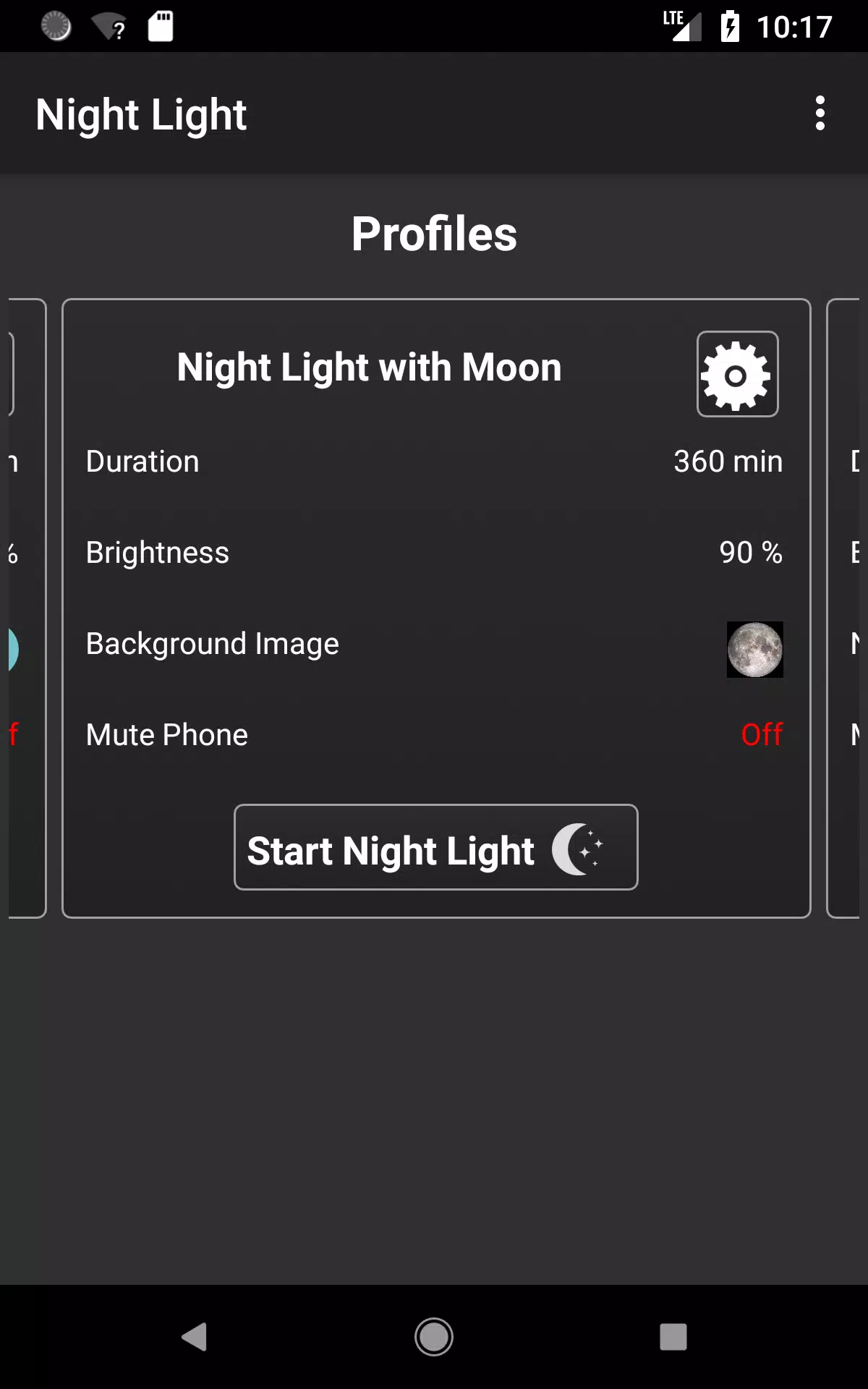Tap the Brightness row label
This screenshot has width=868, height=1389.
156,552
